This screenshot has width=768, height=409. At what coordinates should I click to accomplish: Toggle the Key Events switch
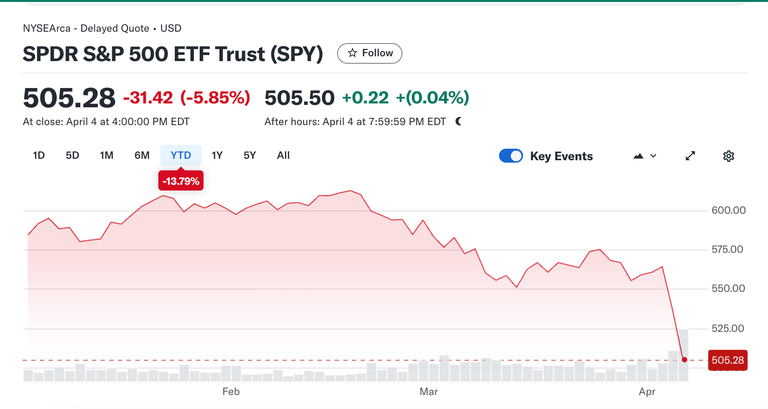pos(511,156)
